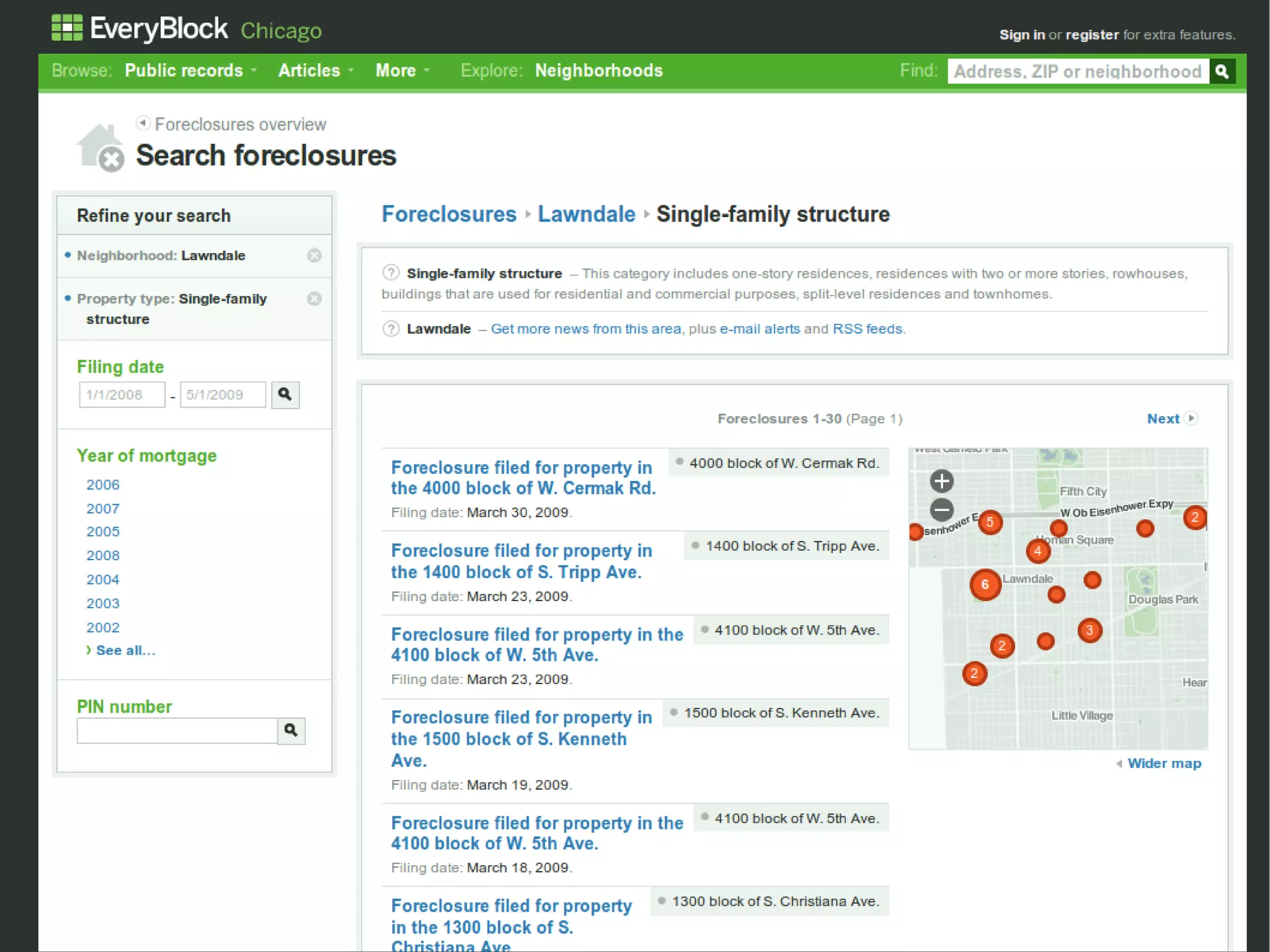Viewport: 1270px width, 952px height.
Task: Remove the Property type filter
Action: 314,299
